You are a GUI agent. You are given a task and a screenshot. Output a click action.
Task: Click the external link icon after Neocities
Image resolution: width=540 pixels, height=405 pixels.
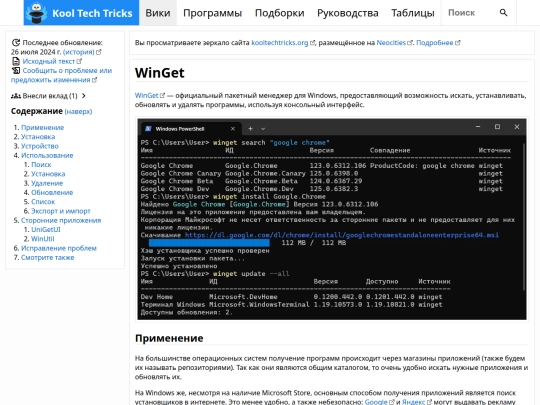[410, 43]
